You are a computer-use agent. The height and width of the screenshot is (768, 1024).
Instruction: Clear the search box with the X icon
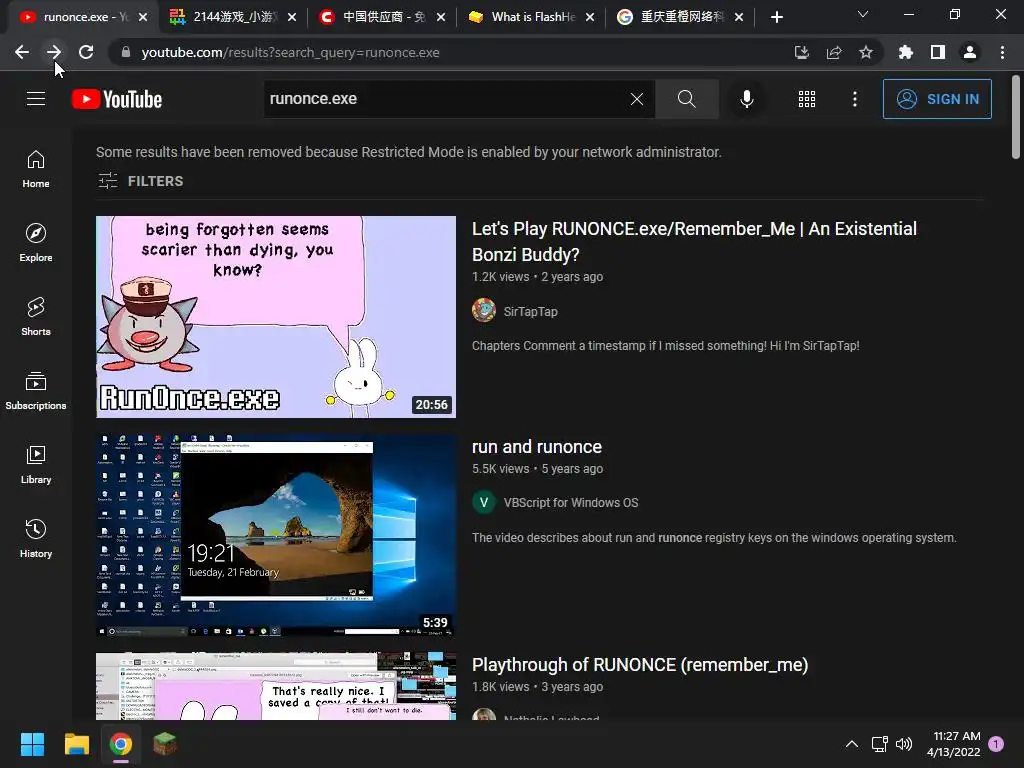(x=637, y=99)
